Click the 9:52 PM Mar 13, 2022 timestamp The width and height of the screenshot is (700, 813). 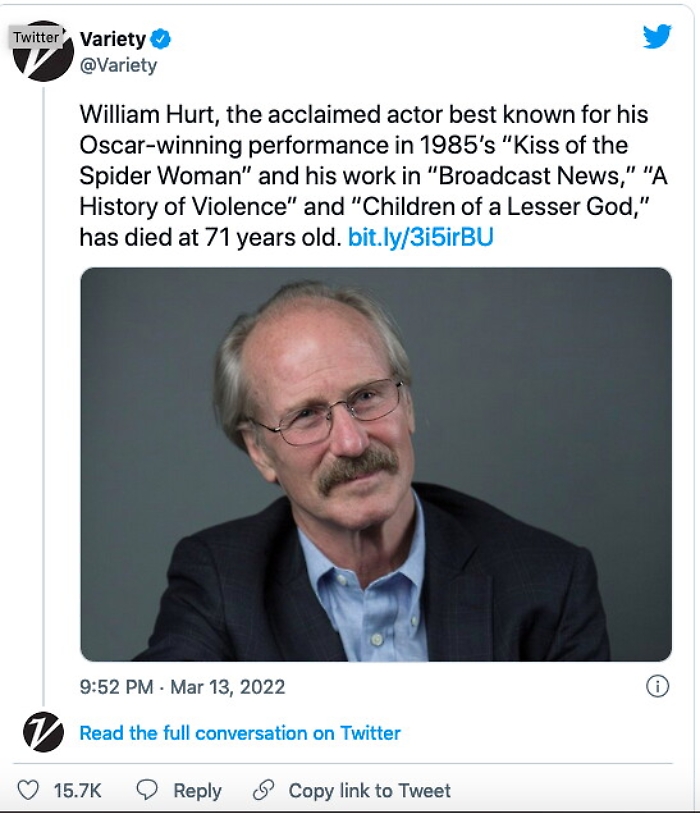click(x=182, y=687)
